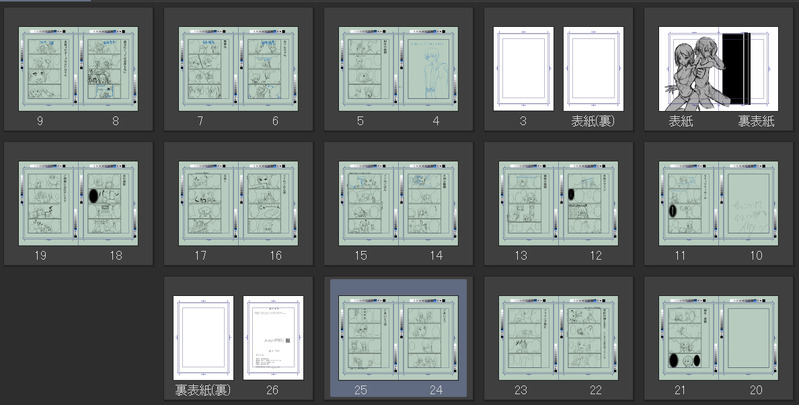Choose the page 17 thumbnail
The height and width of the screenshot is (405, 799).
point(208,203)
